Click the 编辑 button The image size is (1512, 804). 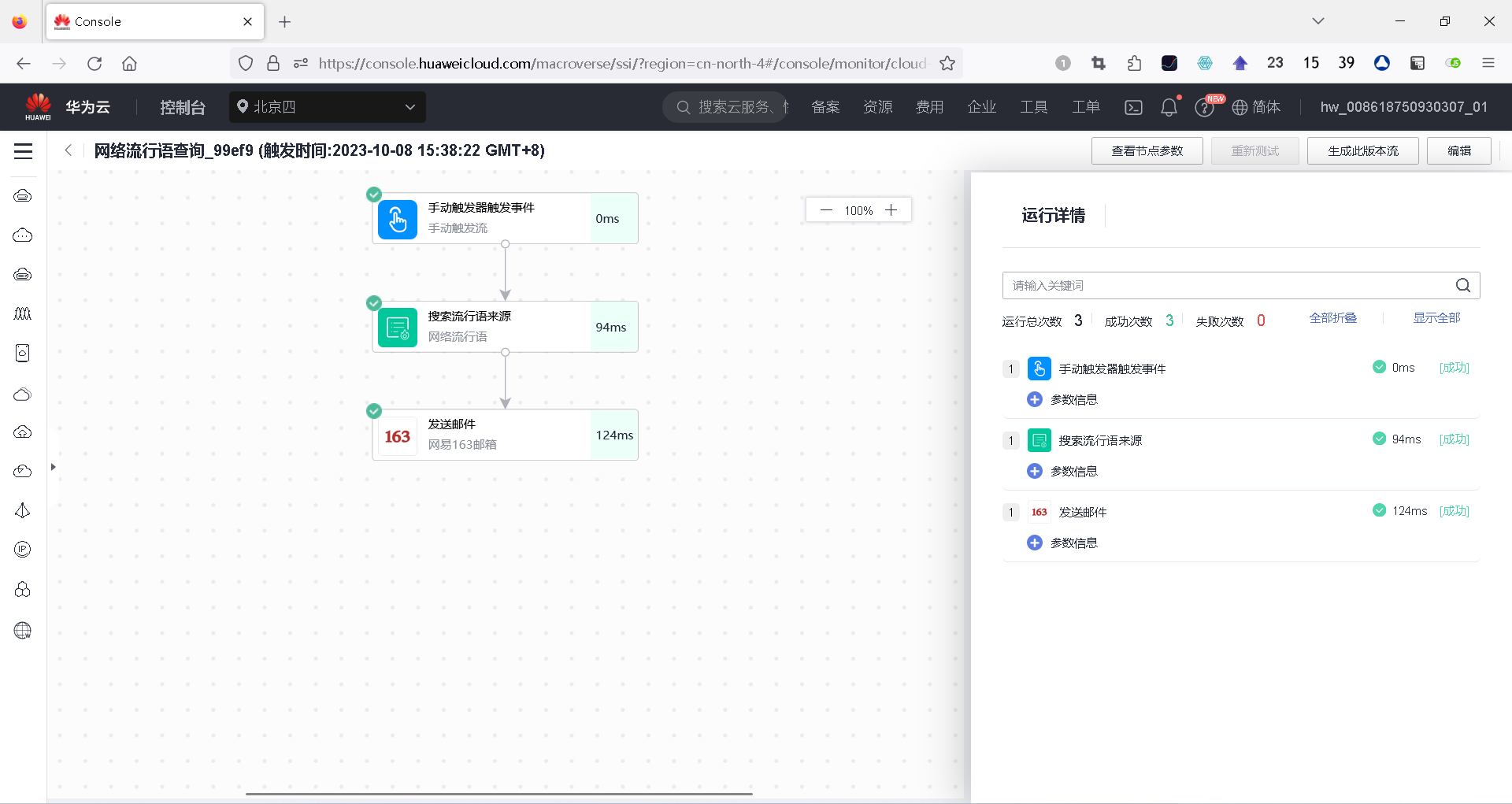click(x=1458, y=150)
